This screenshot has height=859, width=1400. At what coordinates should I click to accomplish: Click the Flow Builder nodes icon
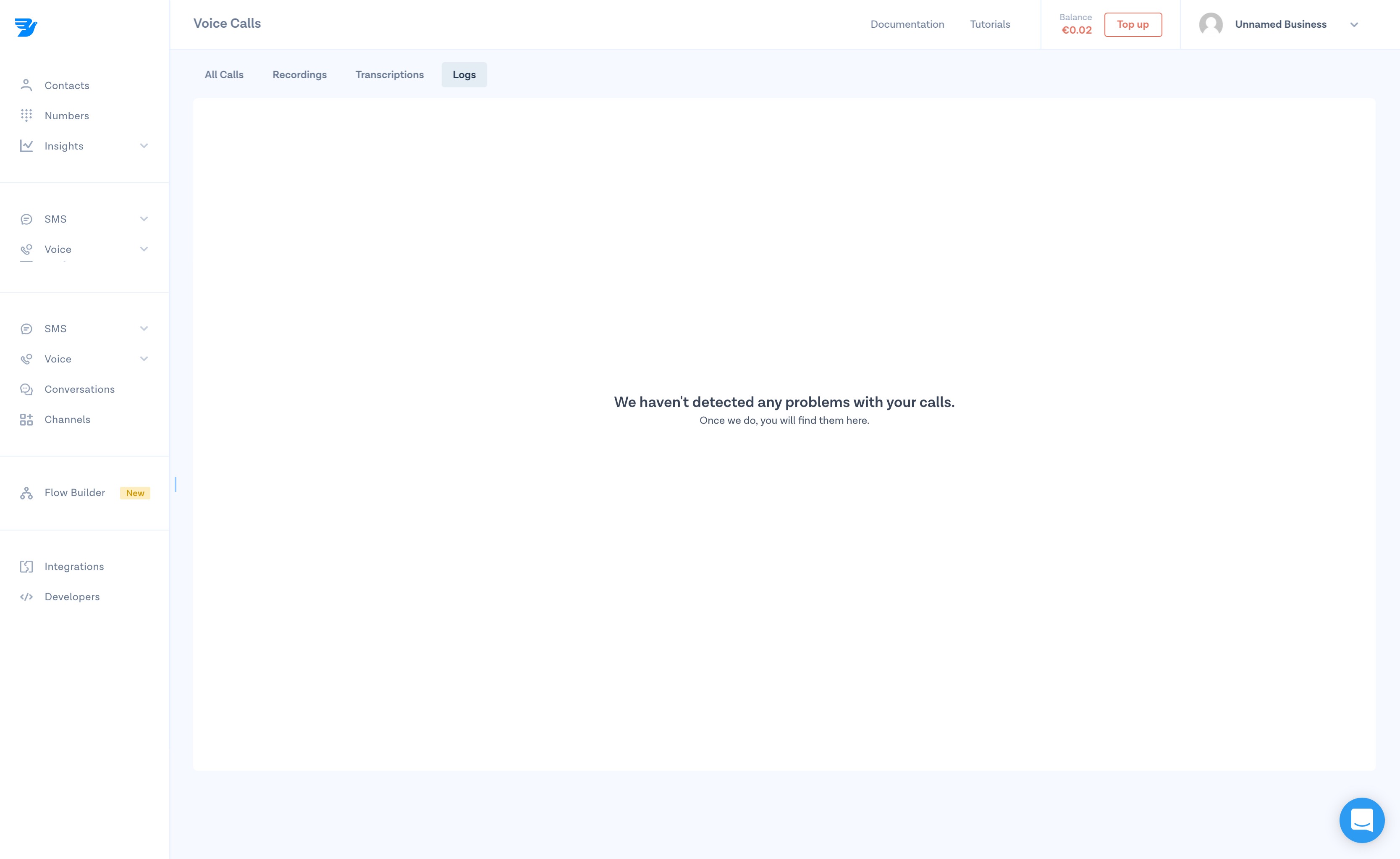point(26,493)
